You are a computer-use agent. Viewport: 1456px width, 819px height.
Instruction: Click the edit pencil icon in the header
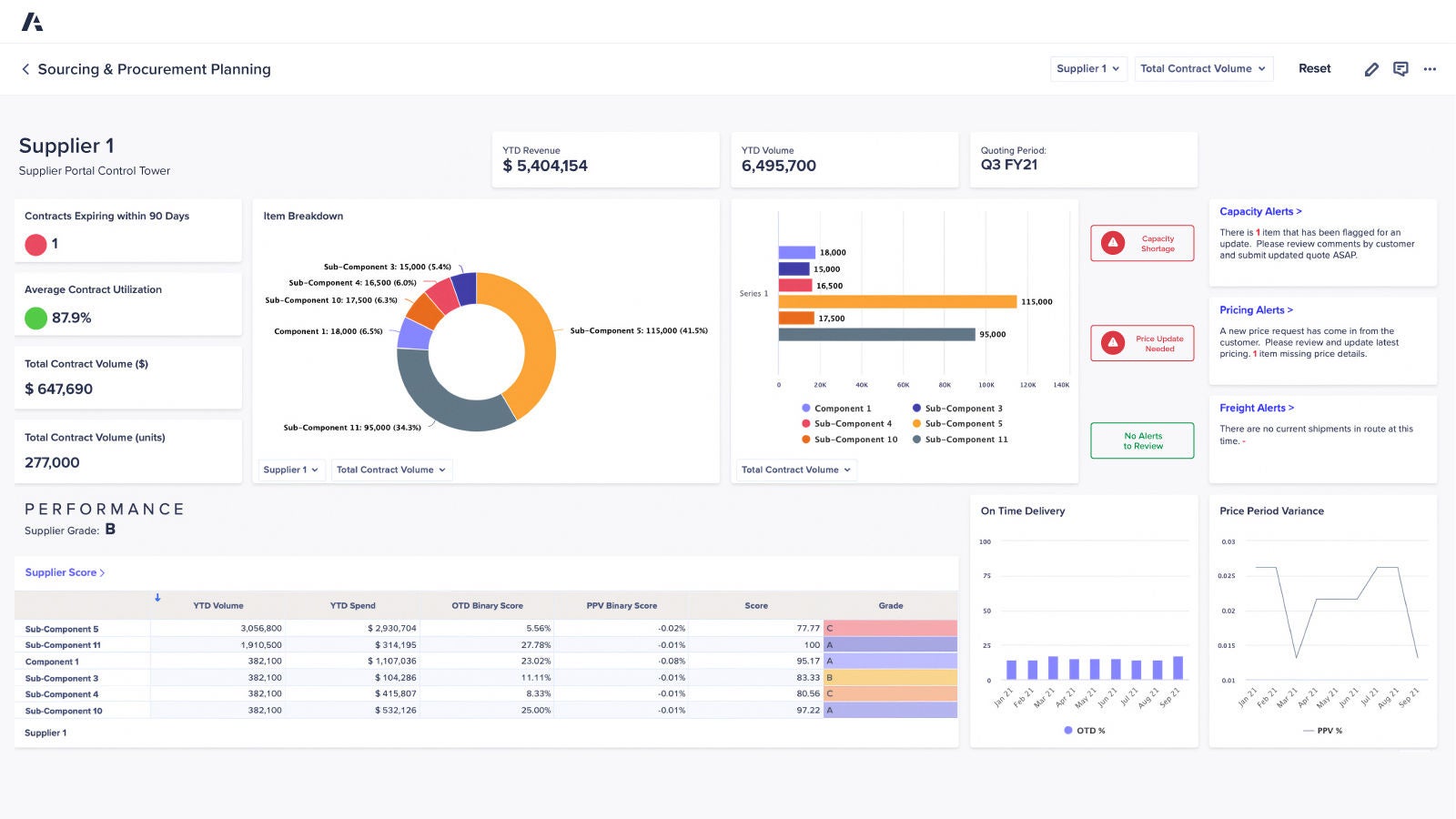pos(1372,68)
